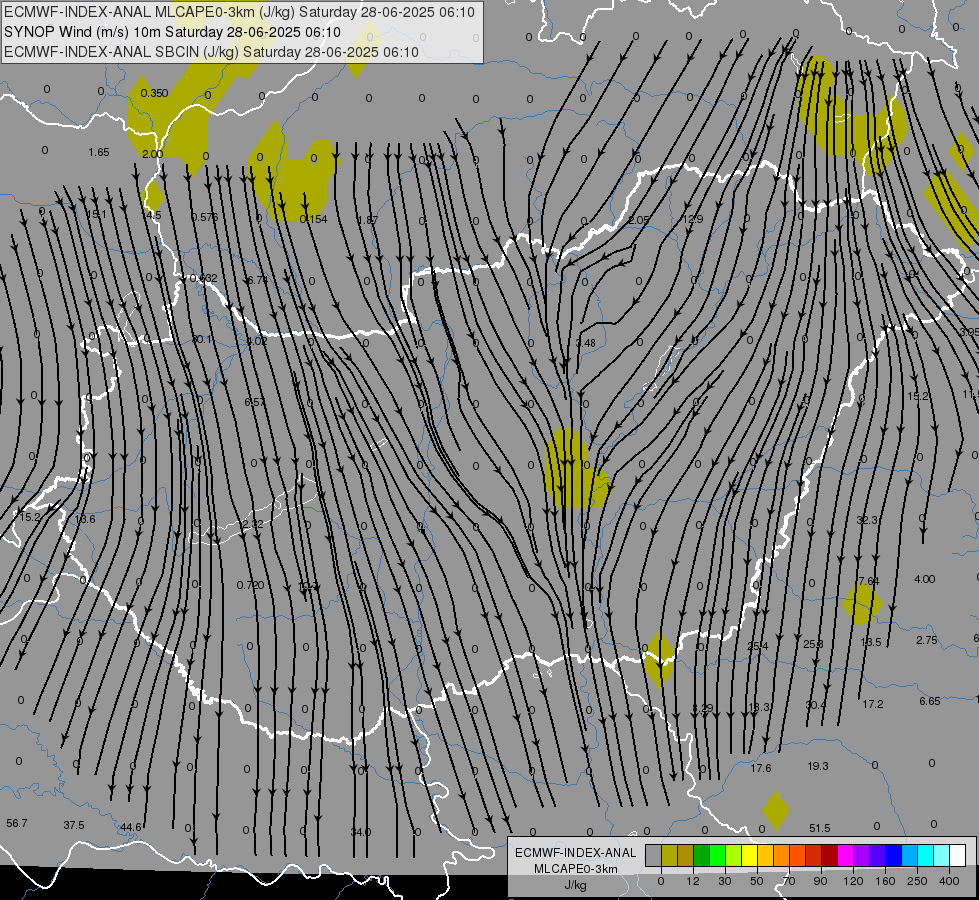Viewport: 979px width, 900px height.
Task: Click the map value 6.57
Action: pyautogui.click(x=255, y=402)
